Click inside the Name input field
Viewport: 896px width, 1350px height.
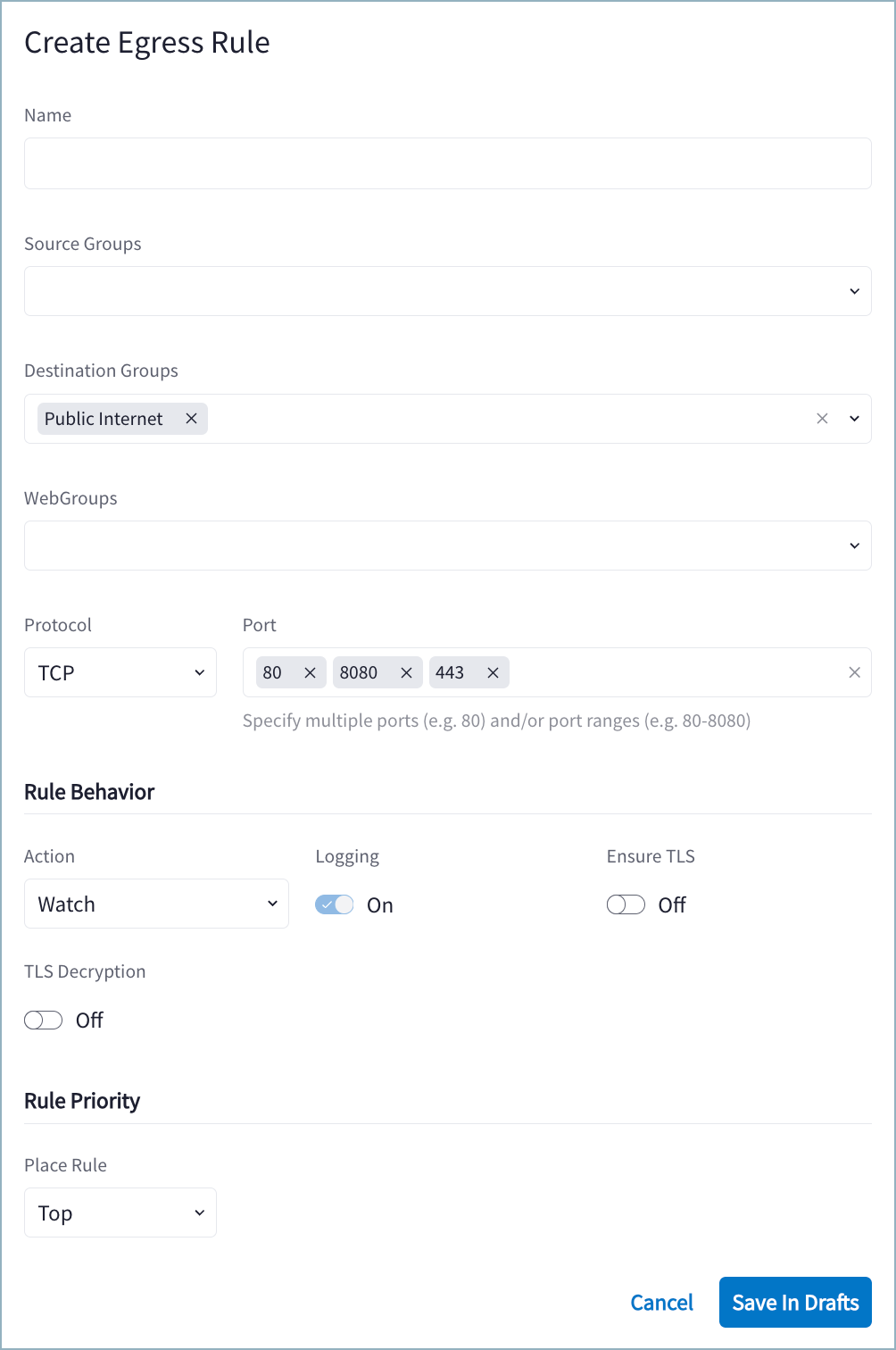(446, 163)
